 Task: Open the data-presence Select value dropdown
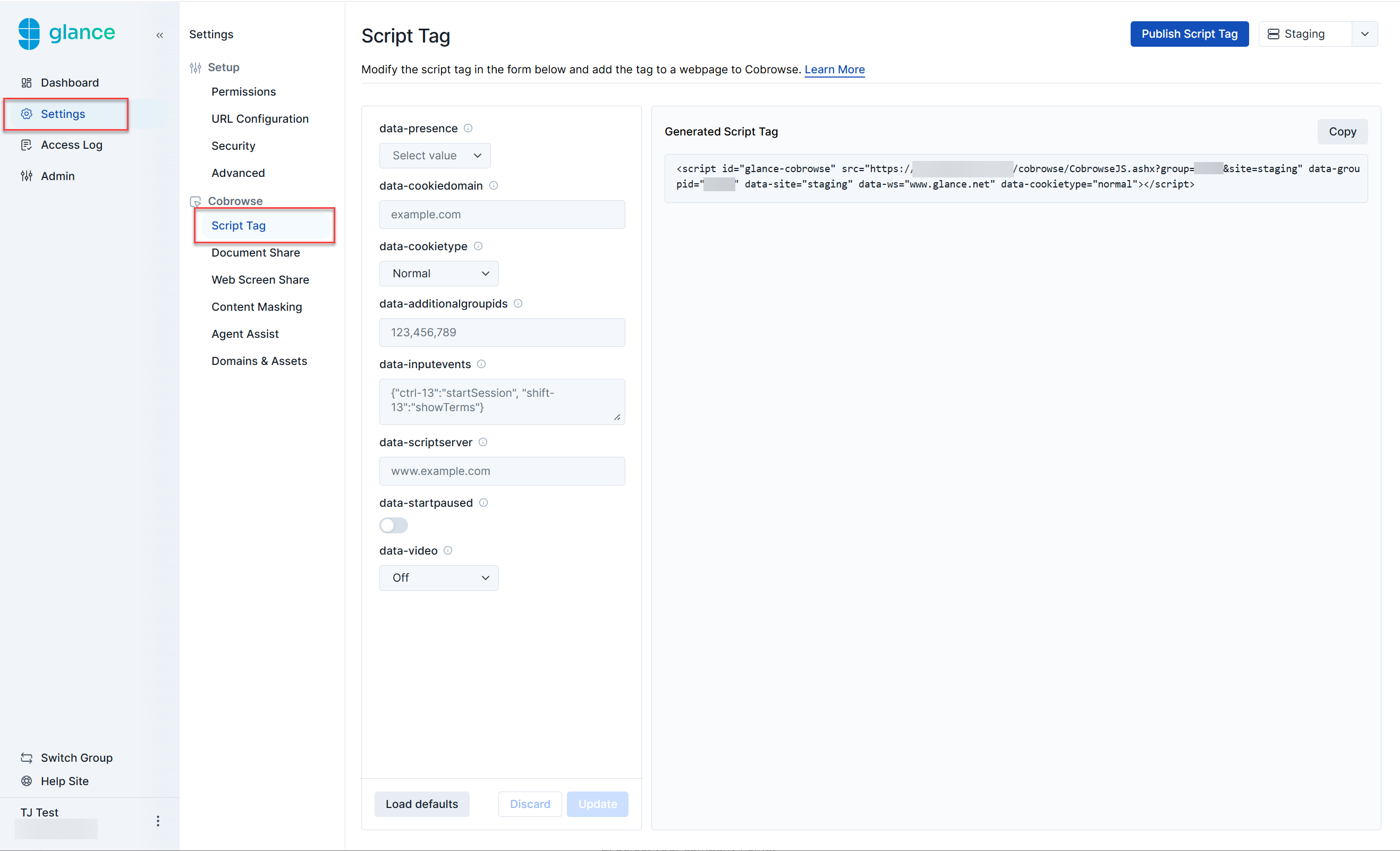tap(435, 156)
